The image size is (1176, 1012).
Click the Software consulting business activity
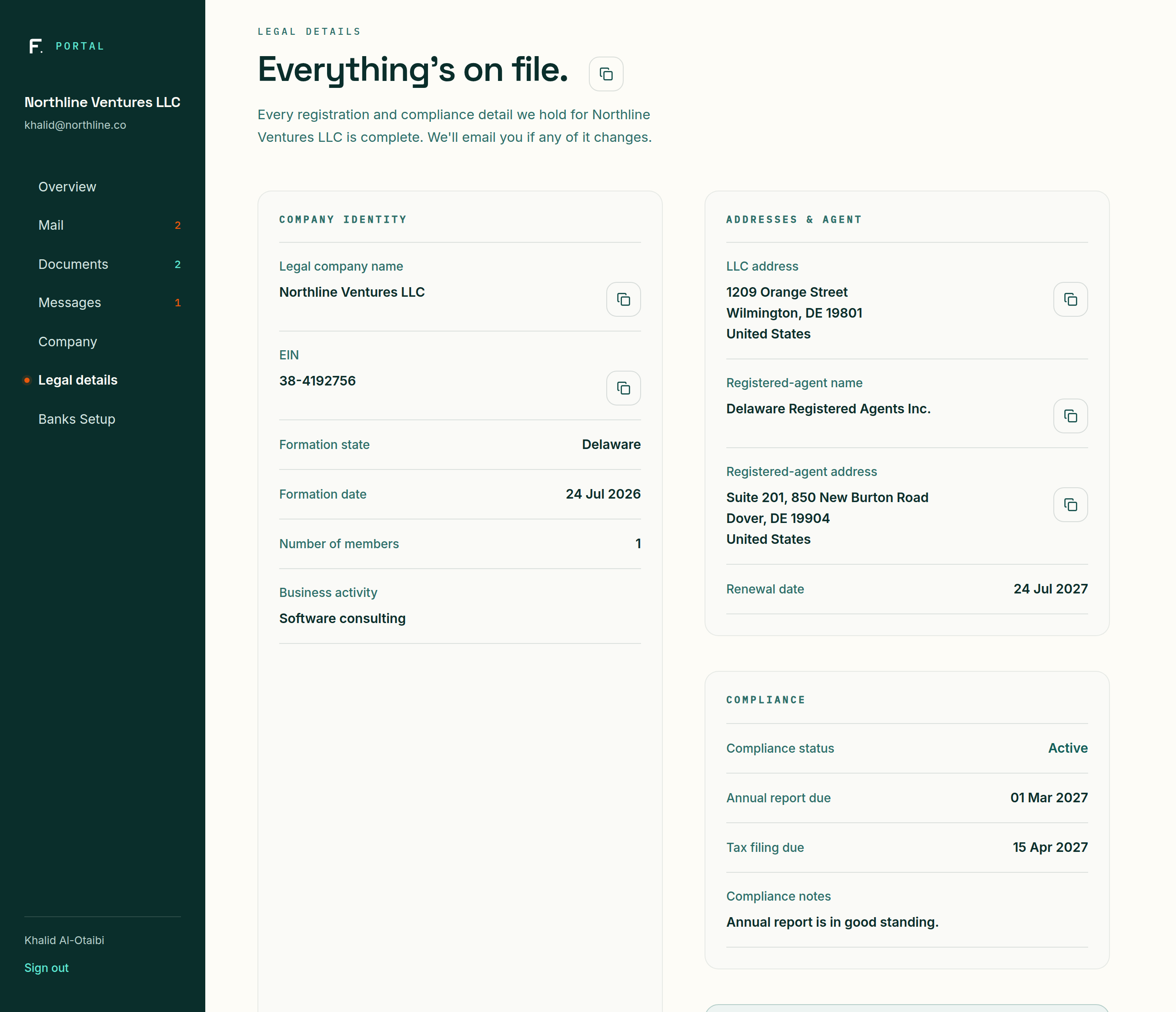coord(342,618)
